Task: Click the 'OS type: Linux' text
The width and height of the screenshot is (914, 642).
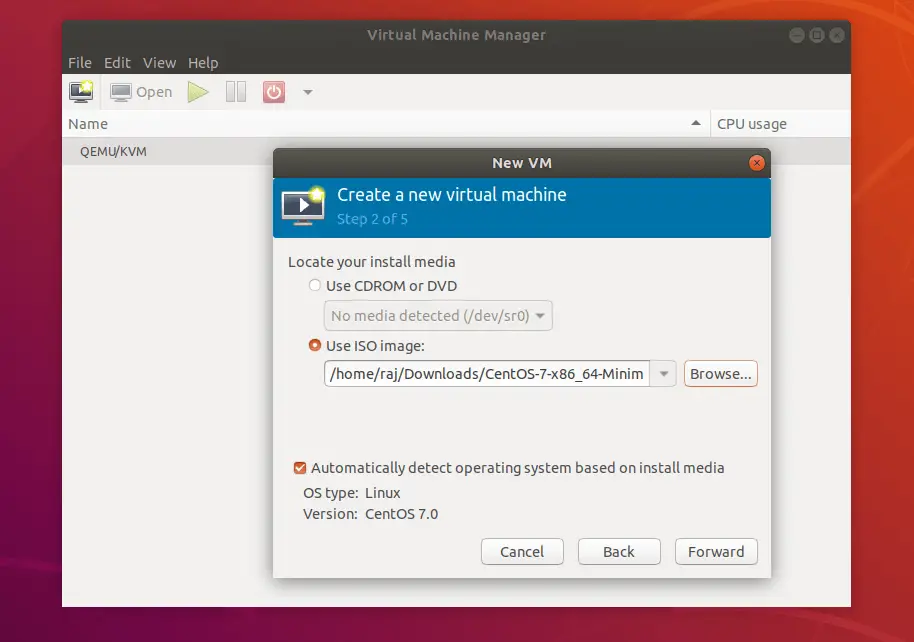Action: click(x=351, y=493)
